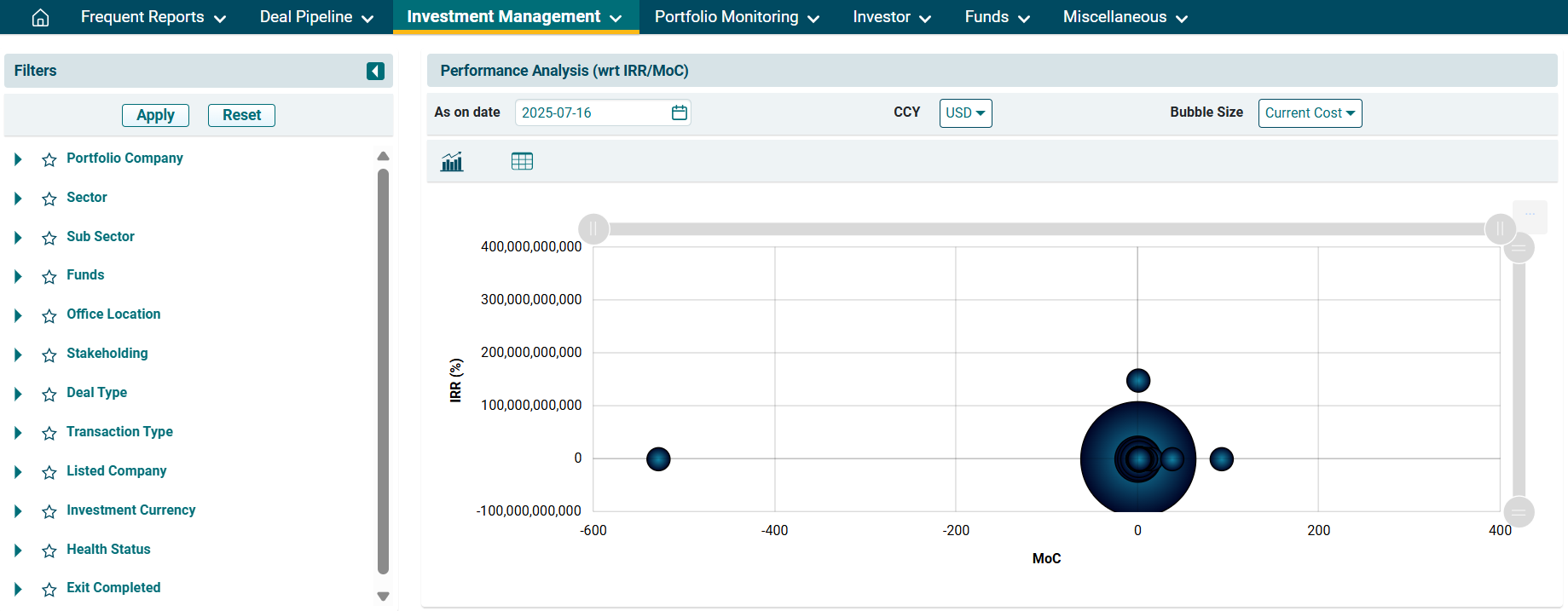The width and height of the screenshot is (1568, 611).
Task: Favorite the Portfolio Company filter star
Action: click(x=49, y=159)
